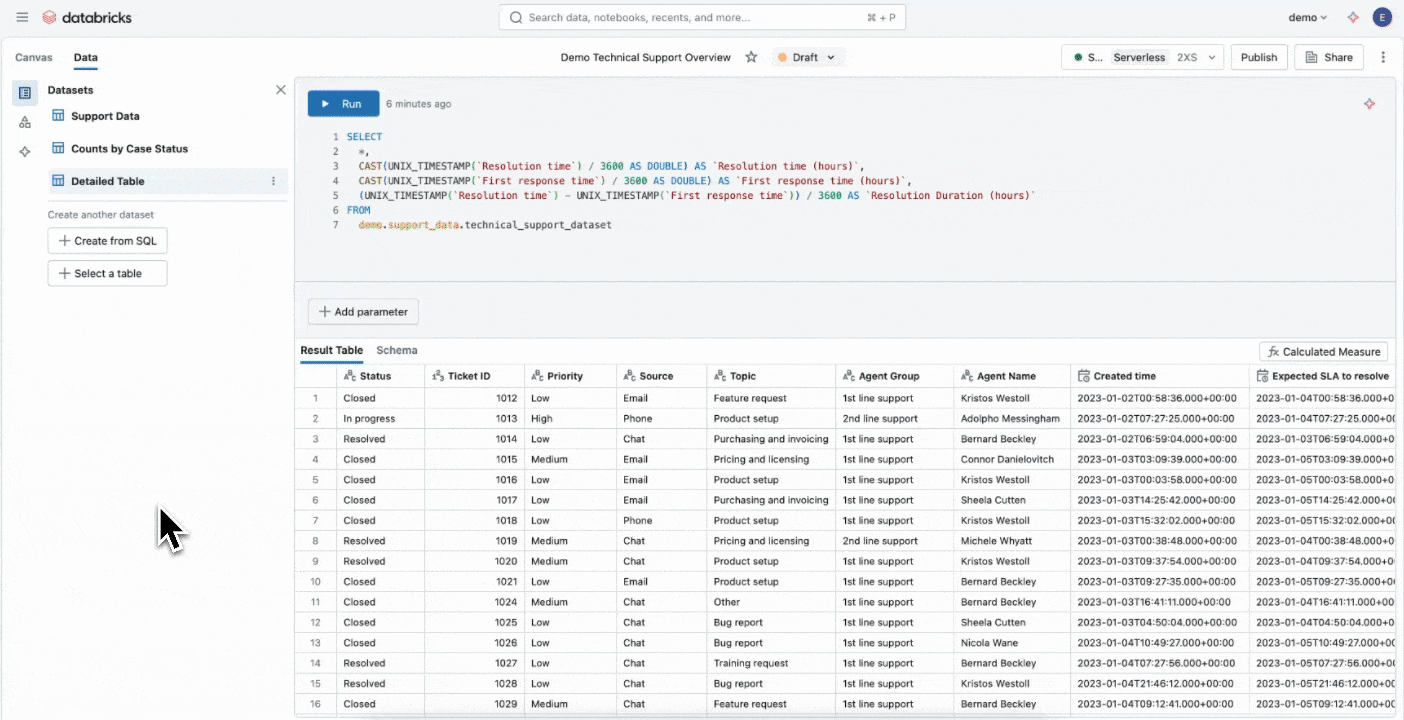Select the Support Data dataset

tap(105, 116)
